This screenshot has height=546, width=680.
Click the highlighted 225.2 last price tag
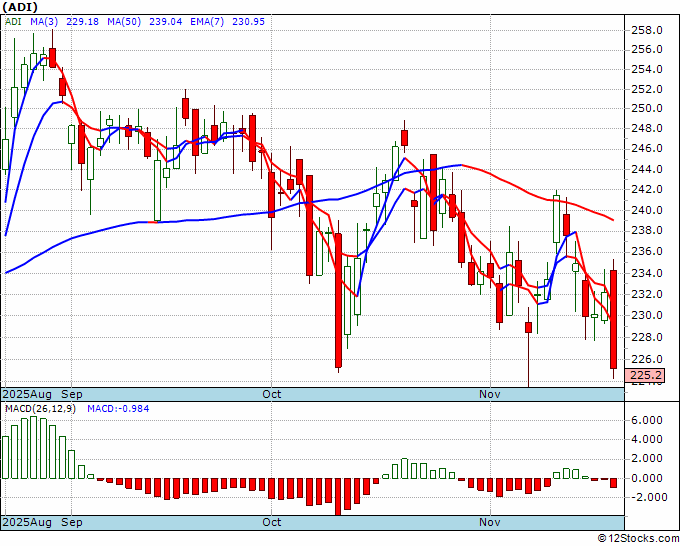[644, 376]
